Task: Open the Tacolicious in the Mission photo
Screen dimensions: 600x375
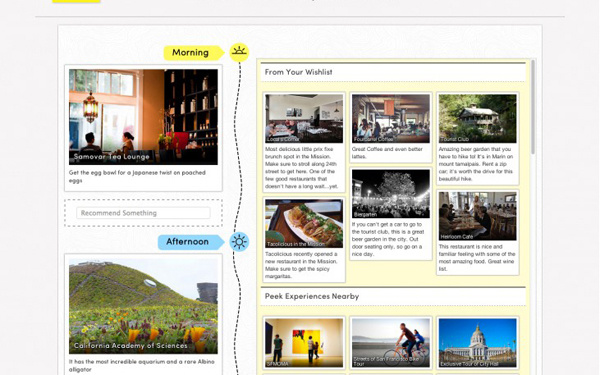Action: (x=304, y=223)
